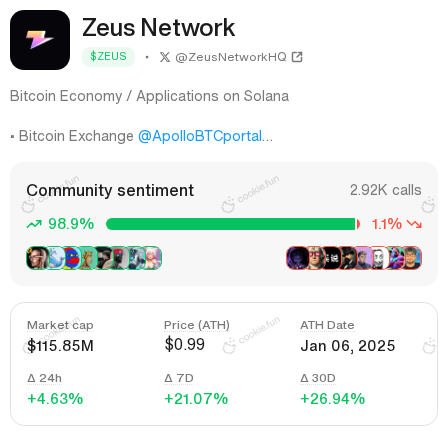This screenshot has width=448, height=436.
Task: Click the Market cap label
Action: 60,325
